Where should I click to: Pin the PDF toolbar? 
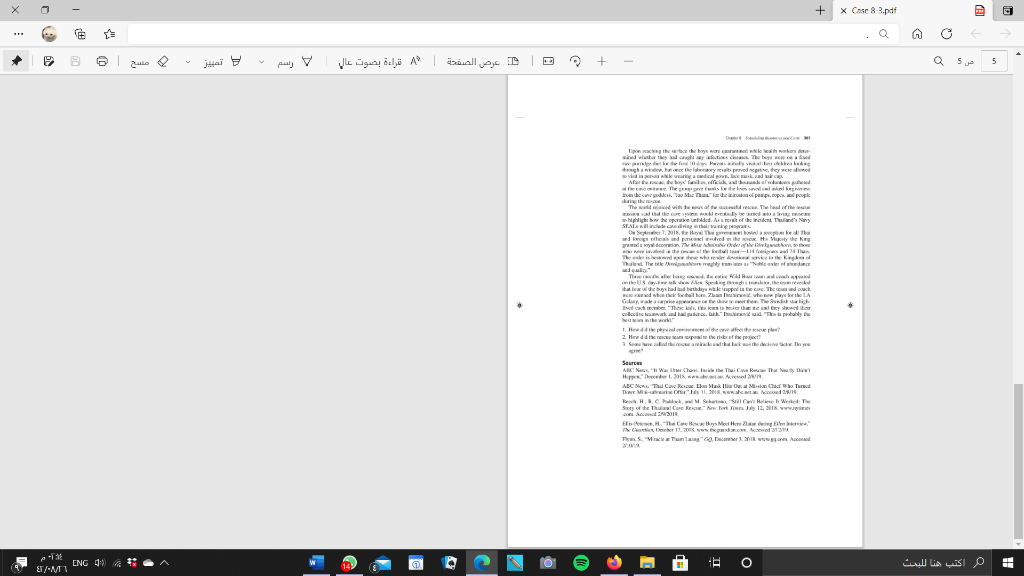tap(16, 61)
